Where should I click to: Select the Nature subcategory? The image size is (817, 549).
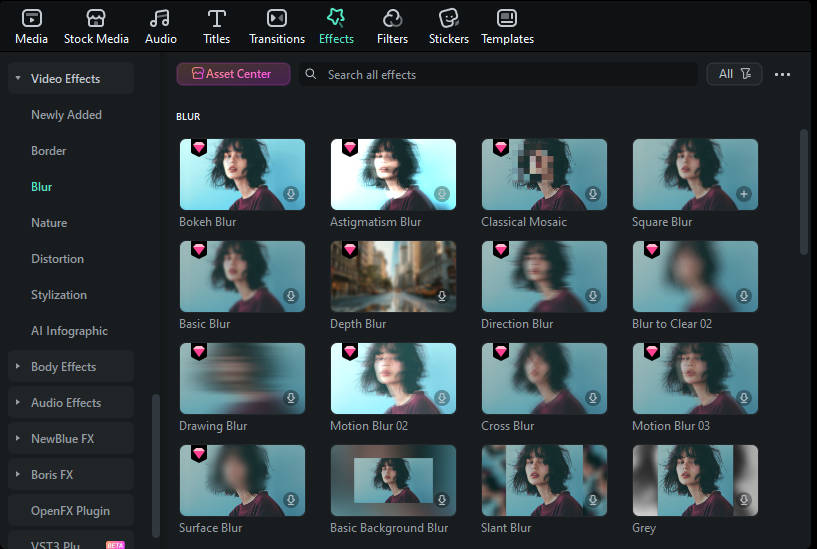(x=49, y=222)
